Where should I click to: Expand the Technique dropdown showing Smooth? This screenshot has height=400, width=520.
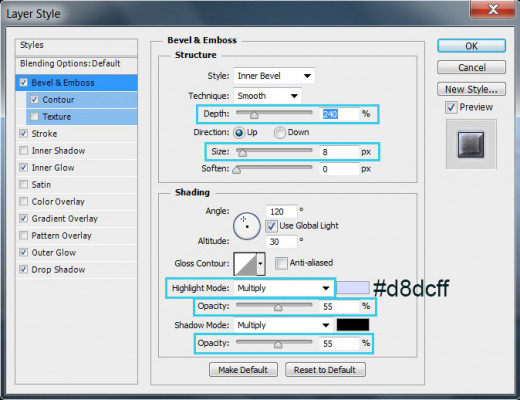268,96
